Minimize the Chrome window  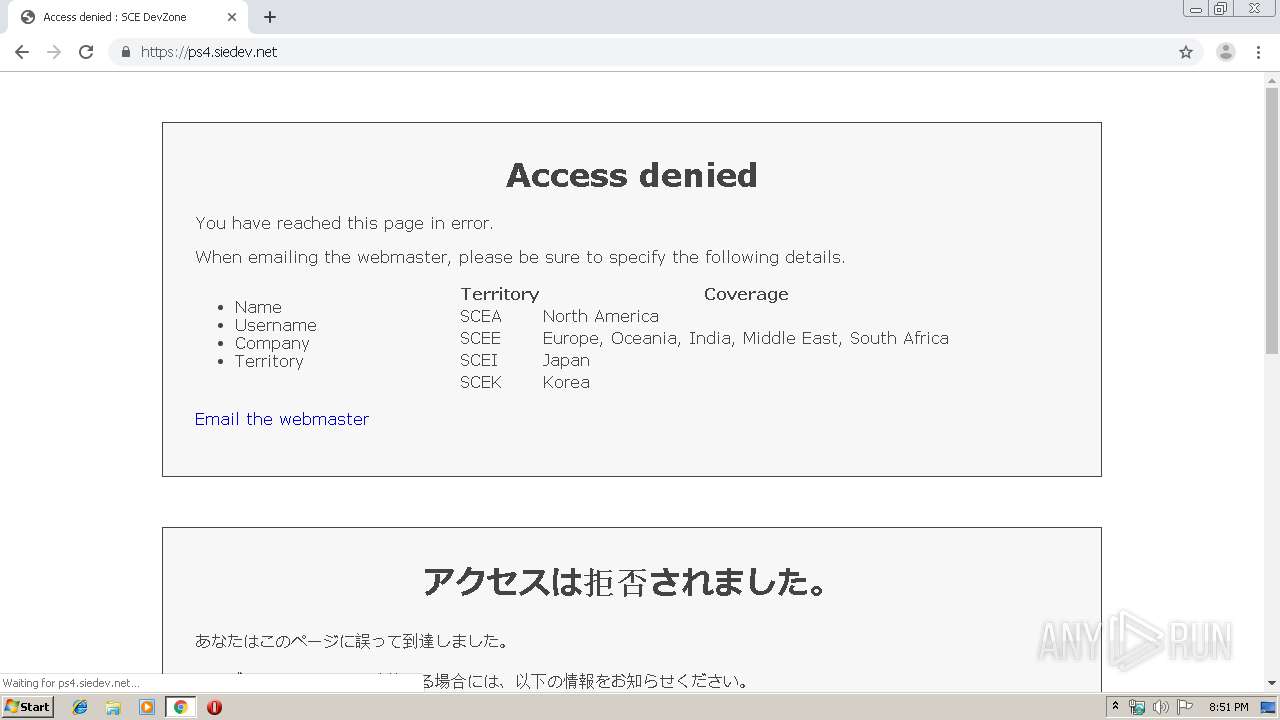(x=1196, y=9)
